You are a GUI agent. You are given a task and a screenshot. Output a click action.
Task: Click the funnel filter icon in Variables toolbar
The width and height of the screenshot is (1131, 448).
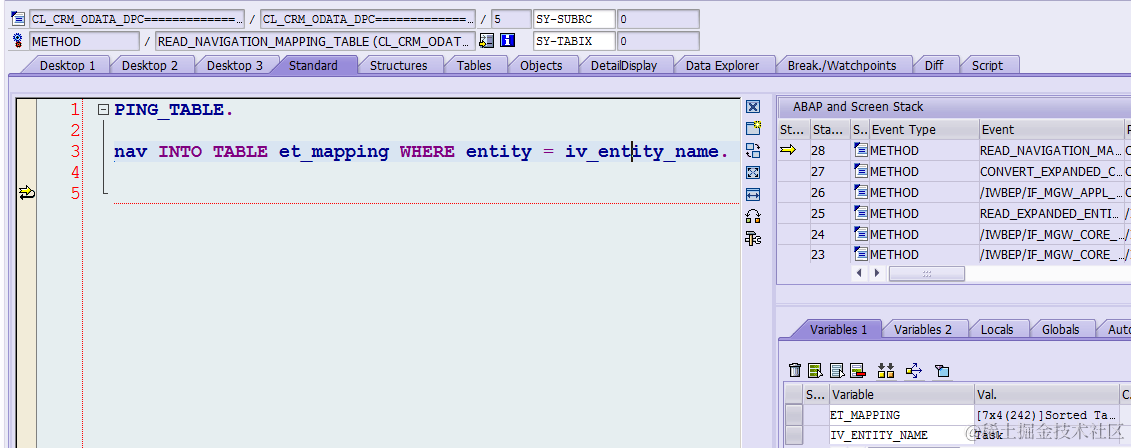pyautogui.click(x=942, y=371)
